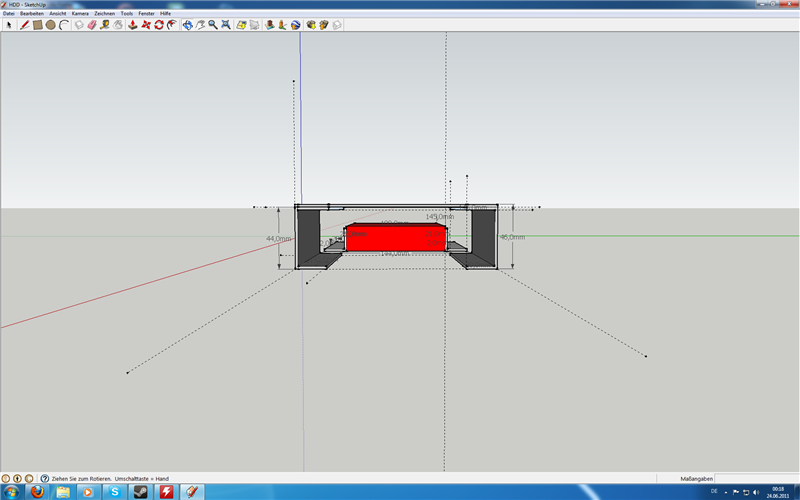Choose the Pan hand tool
800x500 pixels.
point(200,25)
